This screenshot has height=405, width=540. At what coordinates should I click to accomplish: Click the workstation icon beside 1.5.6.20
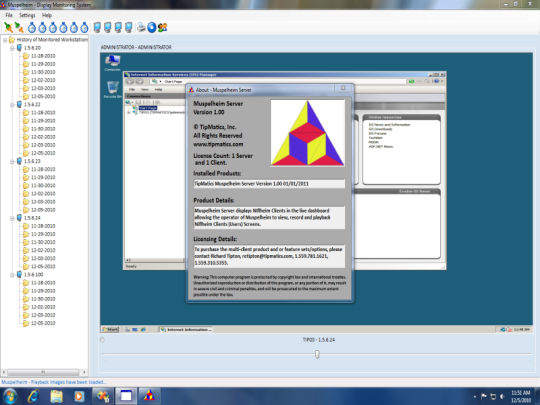tap(19, 48)
